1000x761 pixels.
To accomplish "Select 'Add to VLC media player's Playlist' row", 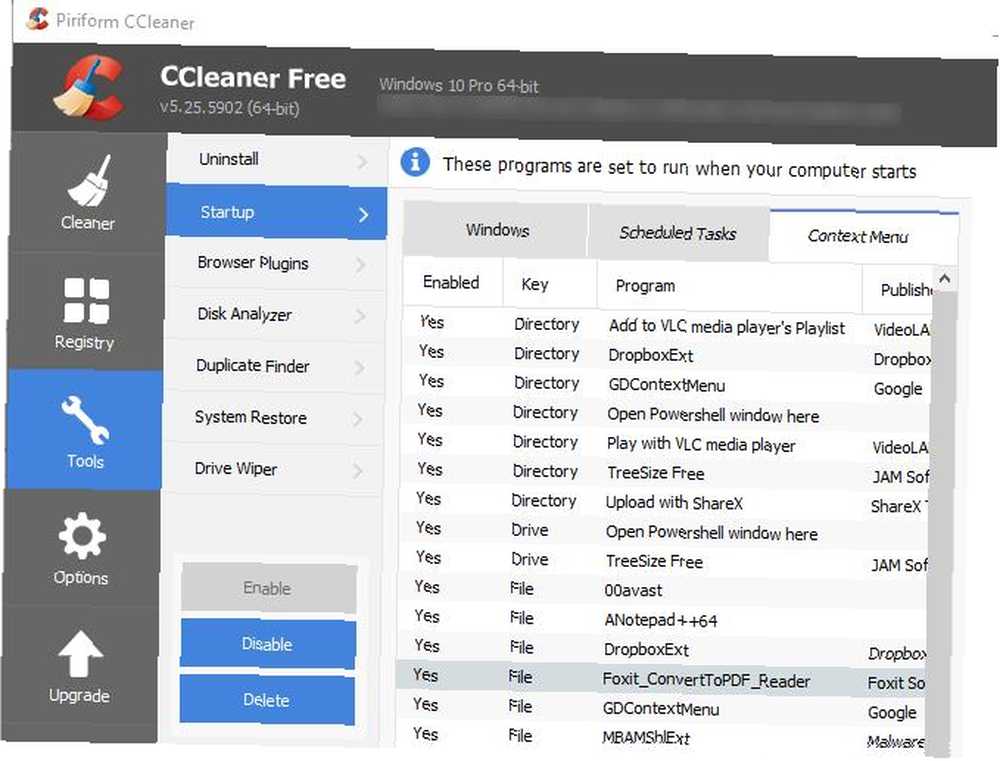I will point(665,327).
